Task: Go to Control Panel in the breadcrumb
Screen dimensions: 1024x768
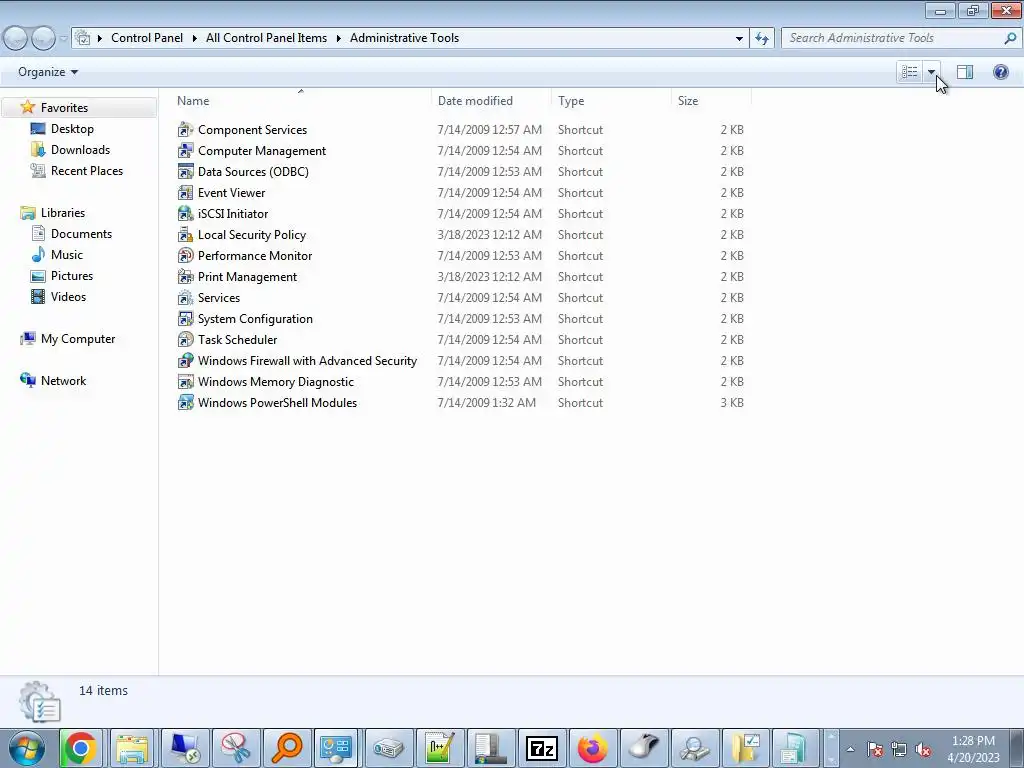Action: (x=147, y=38)
